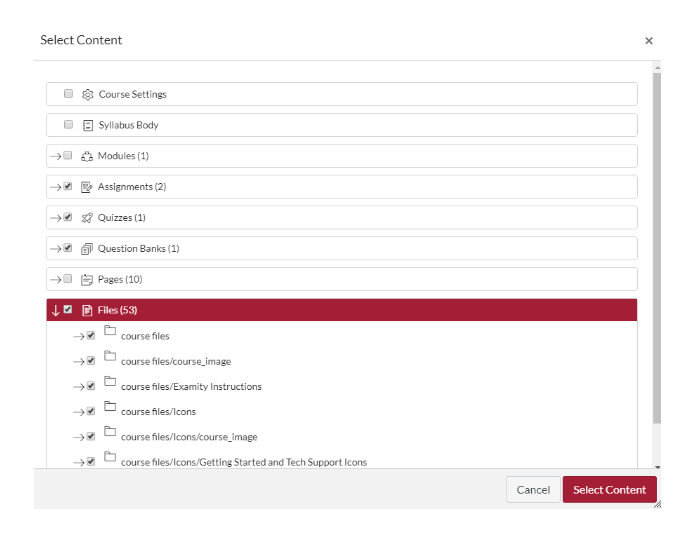This screenshot has height=548, width=700.
Task: Check the Syllabus Body checkbox
Action: coord(68,124)
